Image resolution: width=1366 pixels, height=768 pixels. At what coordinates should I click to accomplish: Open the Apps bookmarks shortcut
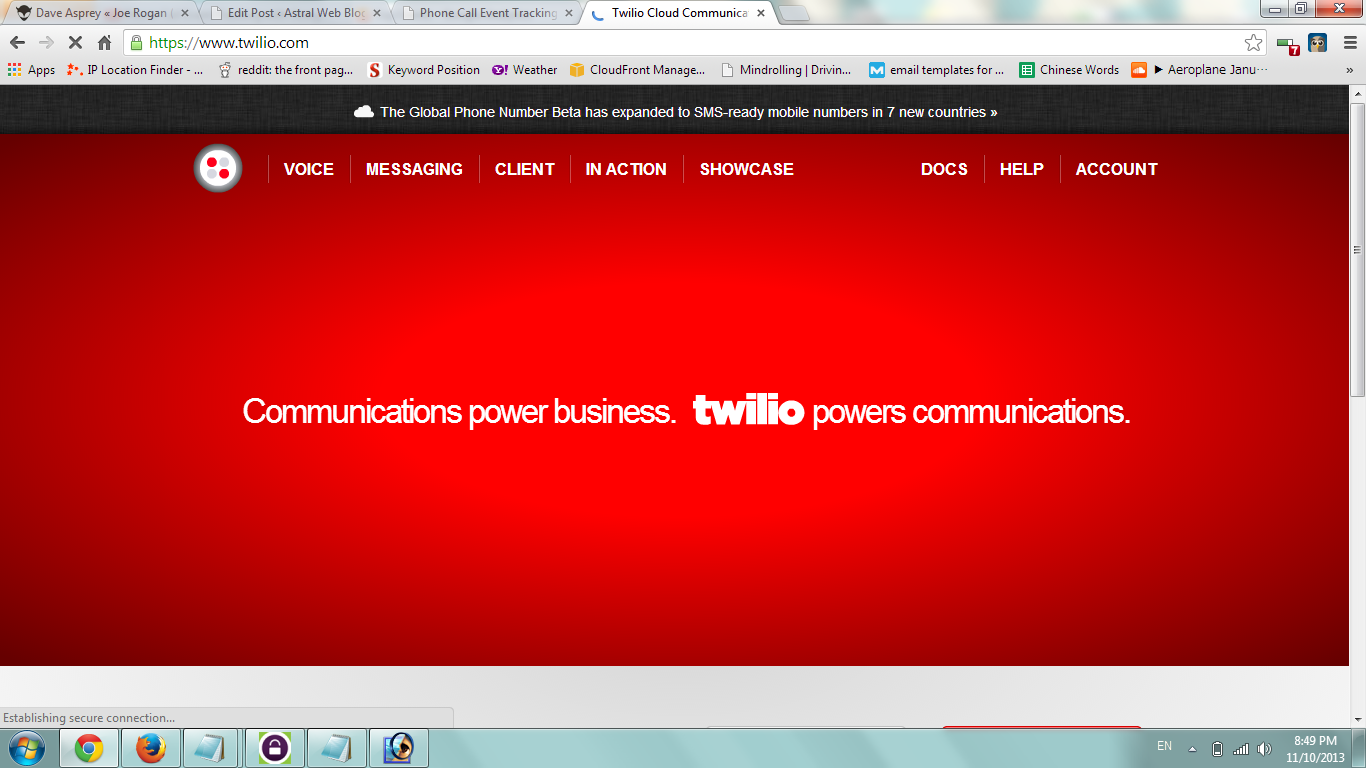pyautogui.click(x=31, y=70)
